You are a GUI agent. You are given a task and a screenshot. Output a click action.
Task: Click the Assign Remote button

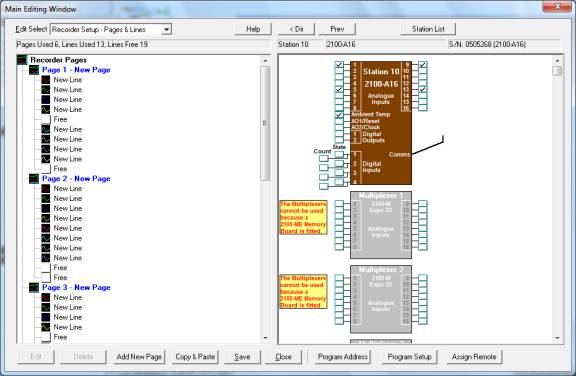(x=474, y=357)
